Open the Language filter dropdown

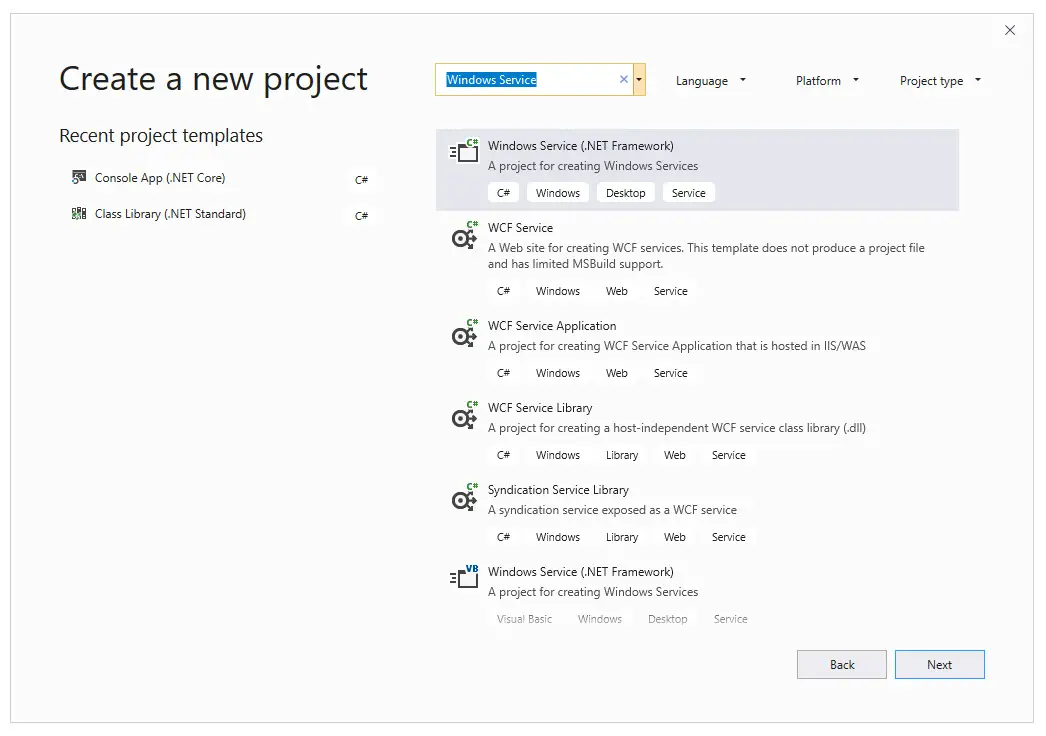click(x=710, y=81)
